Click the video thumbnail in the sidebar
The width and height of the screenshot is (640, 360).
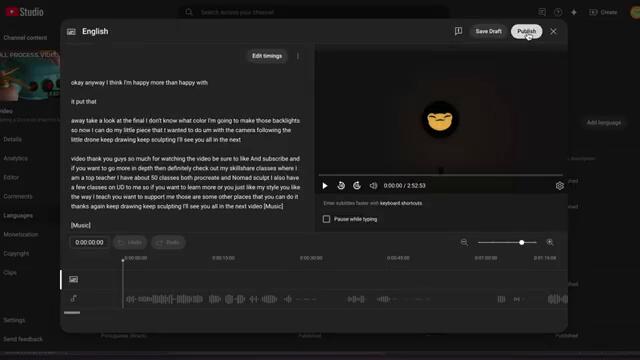point(30,76)
